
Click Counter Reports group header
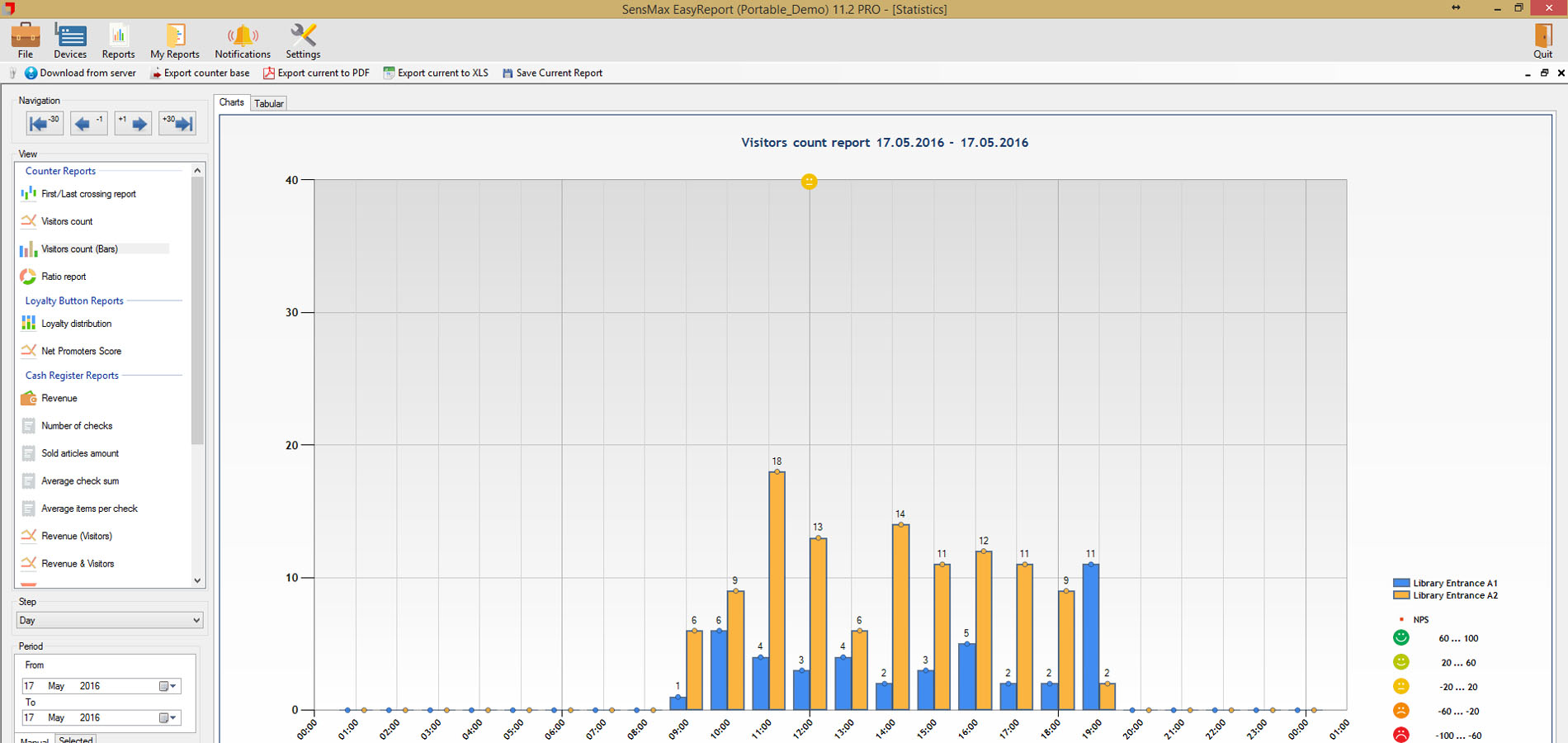(x=60, y=171)
